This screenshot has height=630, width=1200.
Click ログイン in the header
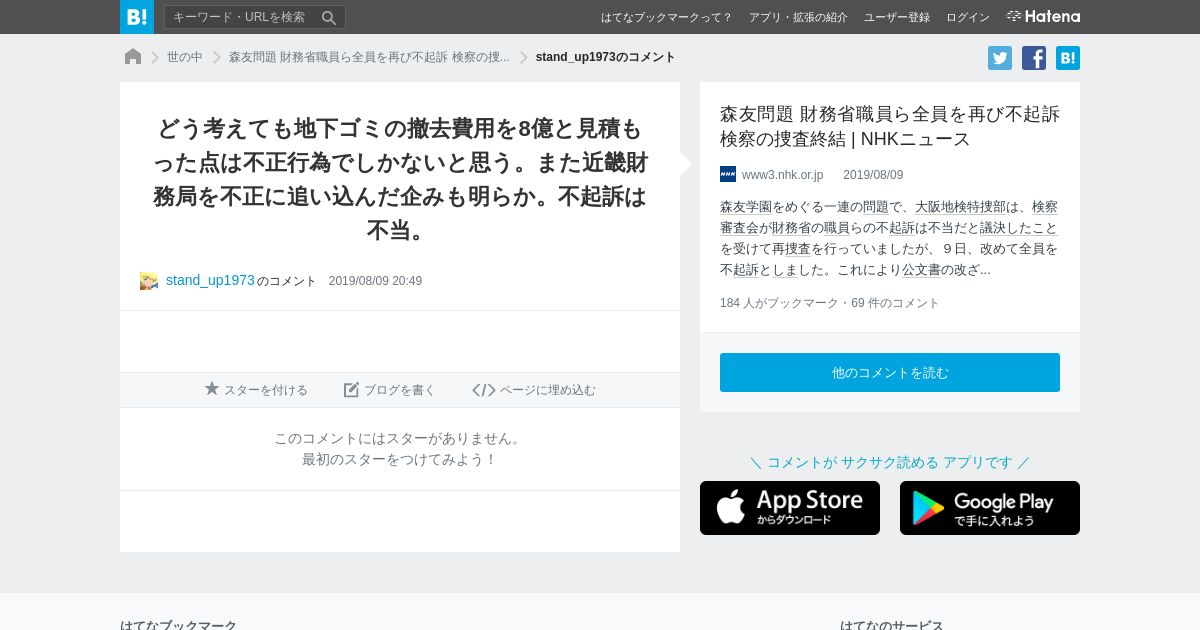[x=968, y=17]
